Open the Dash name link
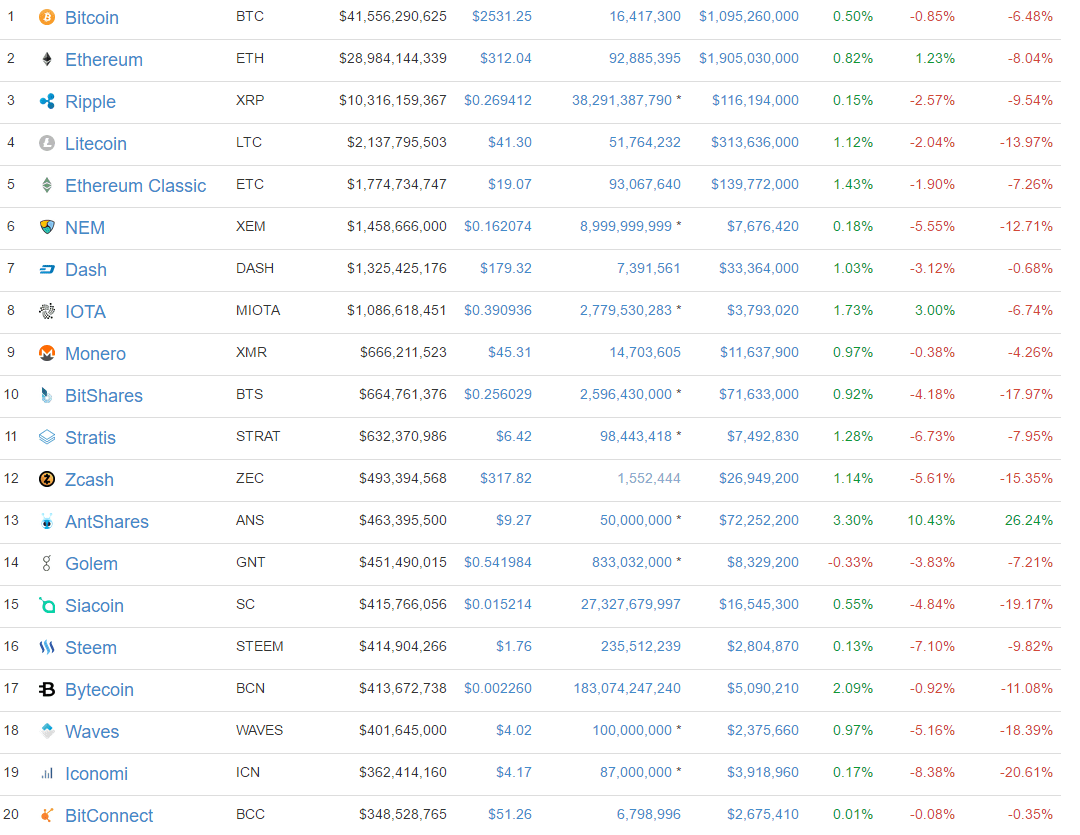Viewport: 1080px width, 835px height. click(85, 270)
